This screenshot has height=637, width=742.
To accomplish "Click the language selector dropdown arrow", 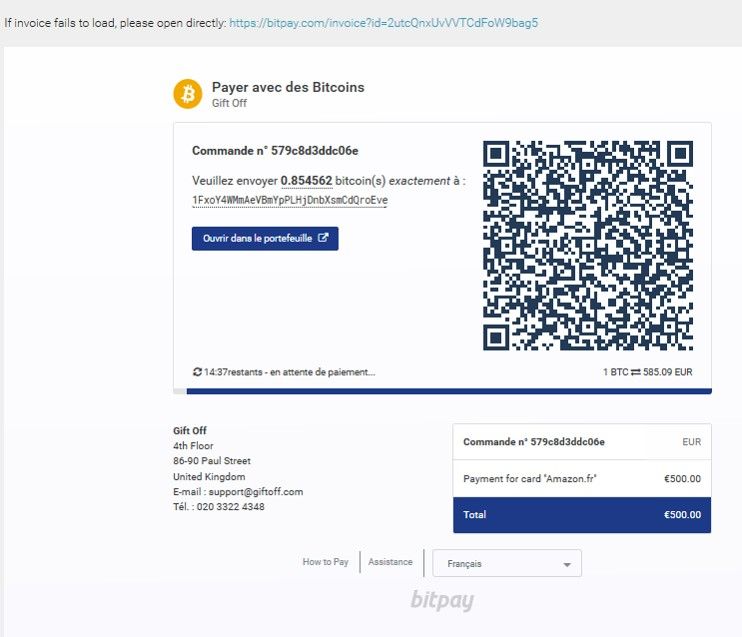I will pyautogui.click(x=567, y=565).
